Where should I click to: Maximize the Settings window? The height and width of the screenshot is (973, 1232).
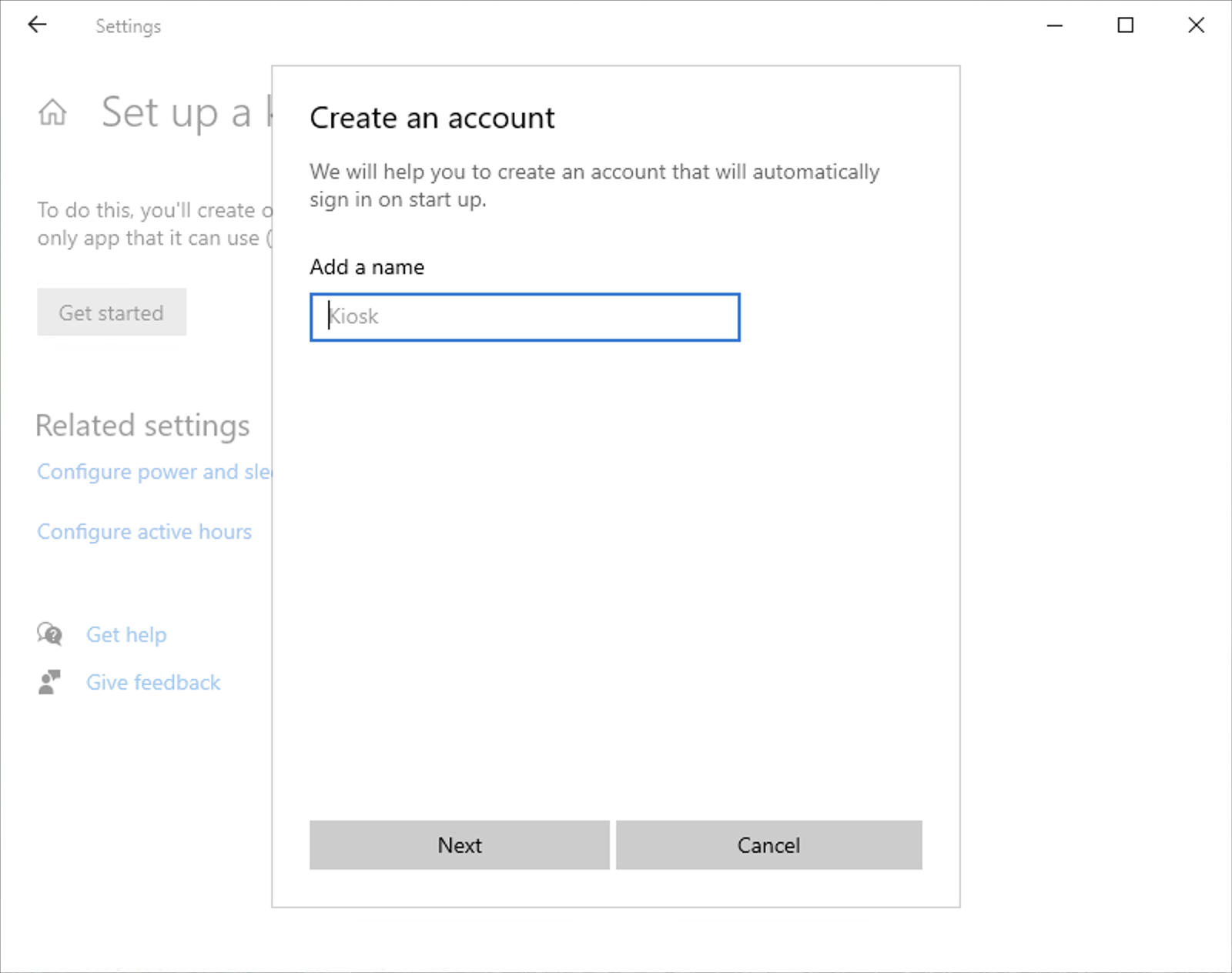[x=1125, y=25]
